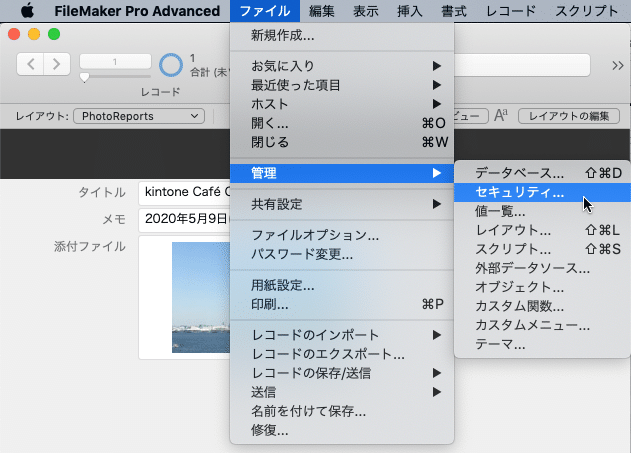Open the 書式 menu

454,11
